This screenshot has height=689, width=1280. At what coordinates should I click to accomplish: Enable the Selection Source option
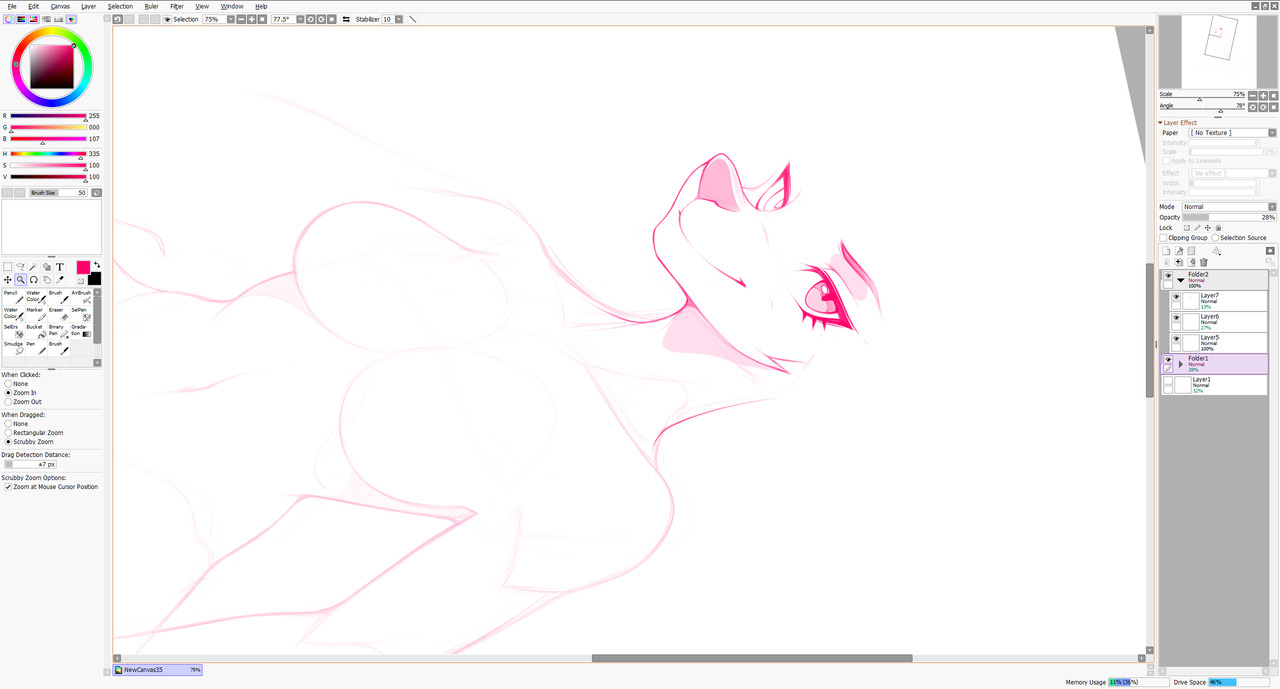[x=1215, y=238]
